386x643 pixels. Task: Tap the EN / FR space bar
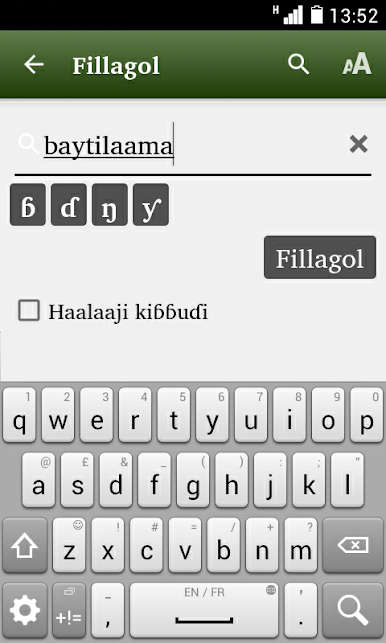204,610
